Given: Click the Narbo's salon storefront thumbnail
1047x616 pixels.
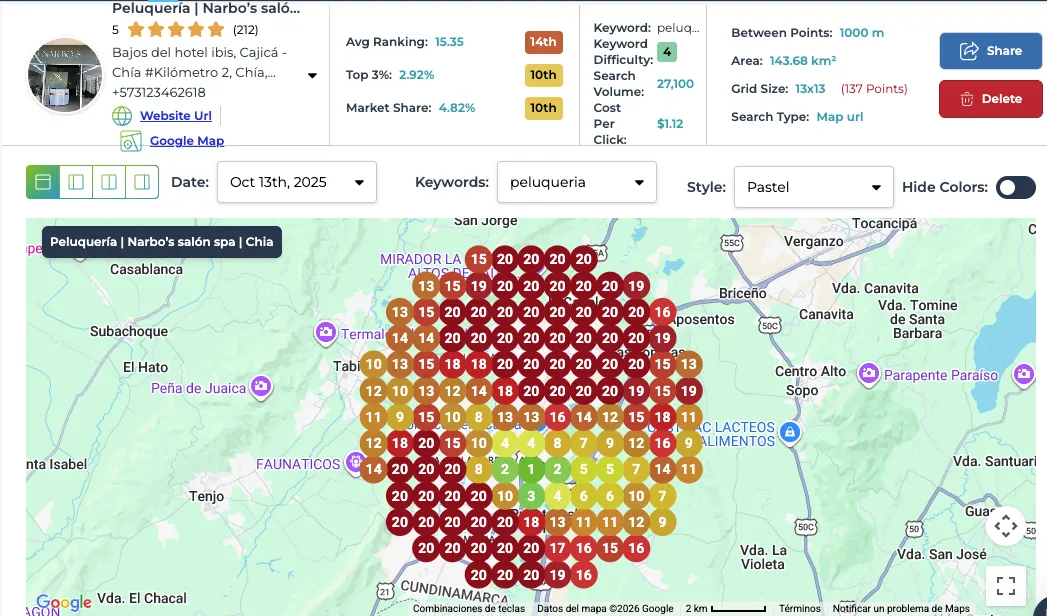Looking at the screenshot, I should tap(64, 75).
